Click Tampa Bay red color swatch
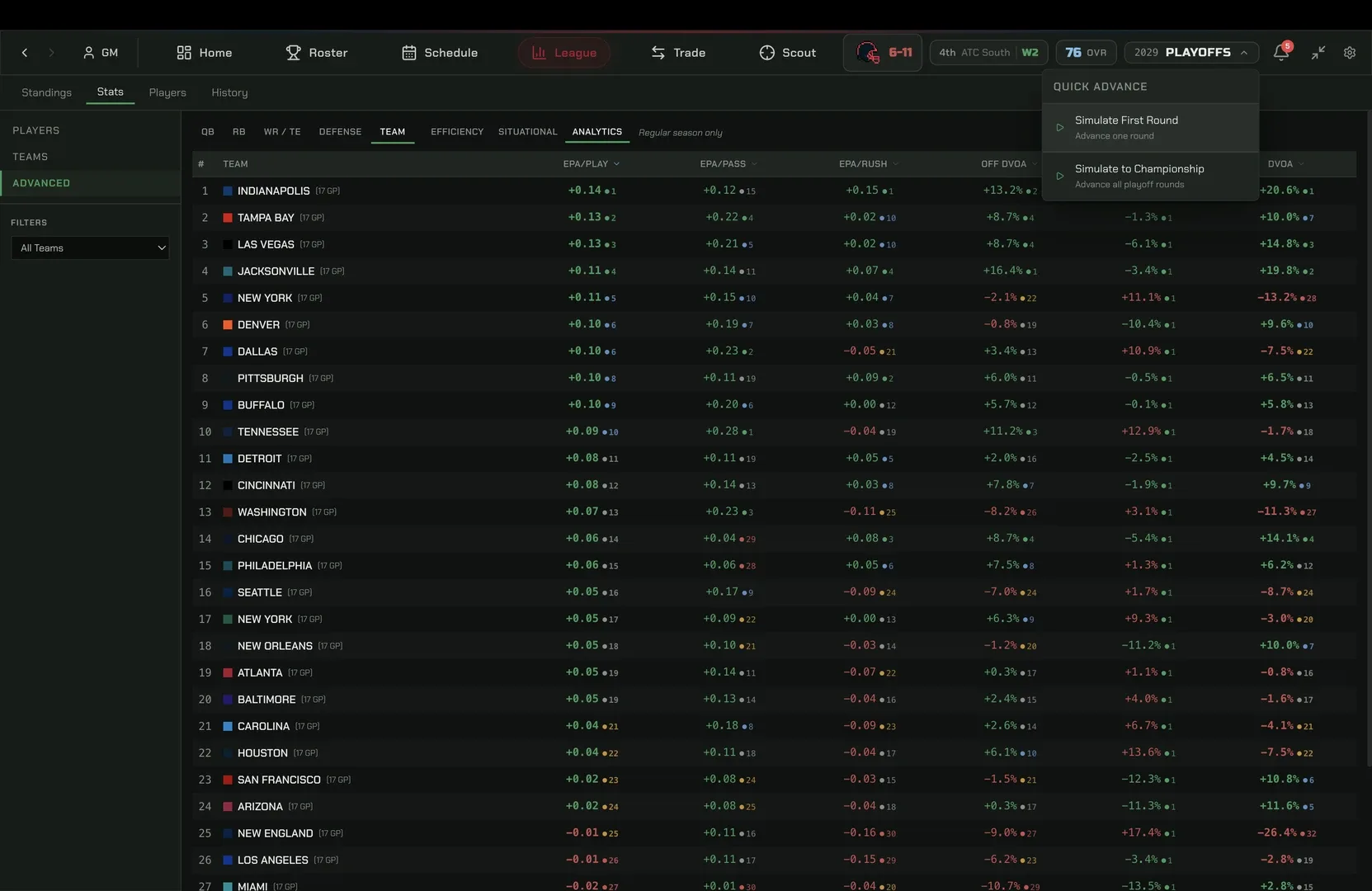Screen dimensions: 1372x891 (228, 218)
